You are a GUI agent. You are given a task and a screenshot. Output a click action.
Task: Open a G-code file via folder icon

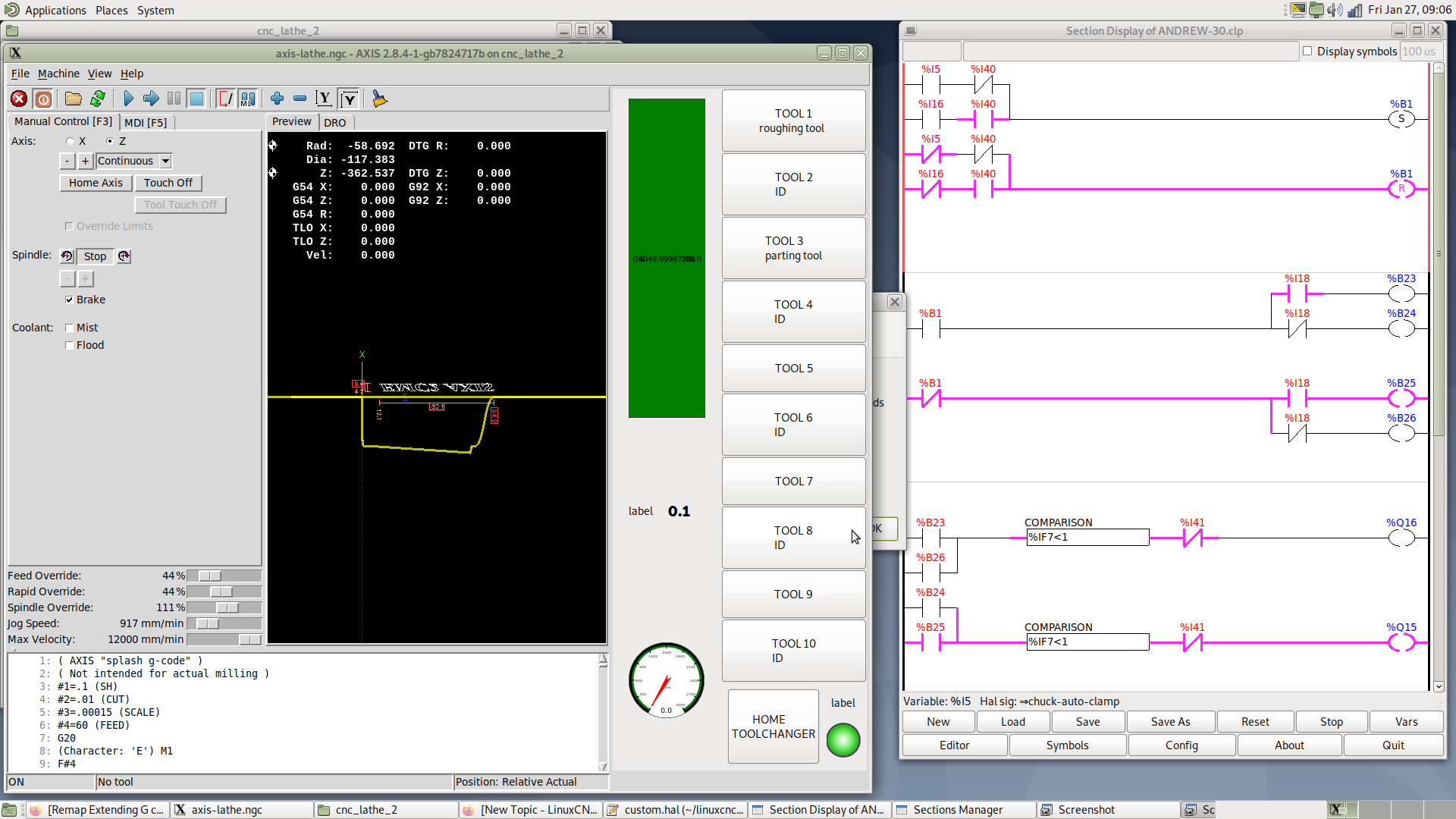[x=73, y=99]
